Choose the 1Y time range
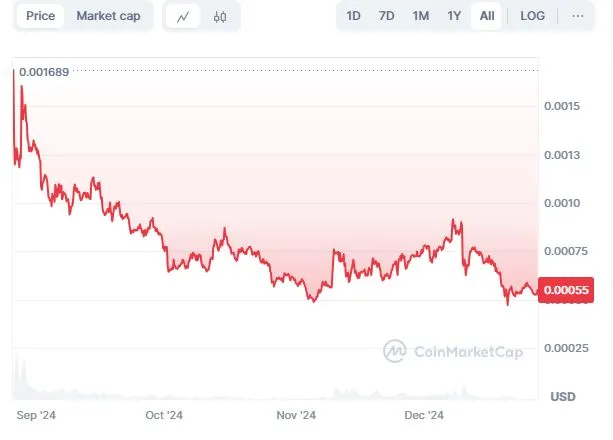The height and width of the screenshot is (440, 613). pyautogui.click(x=454, y=16)
